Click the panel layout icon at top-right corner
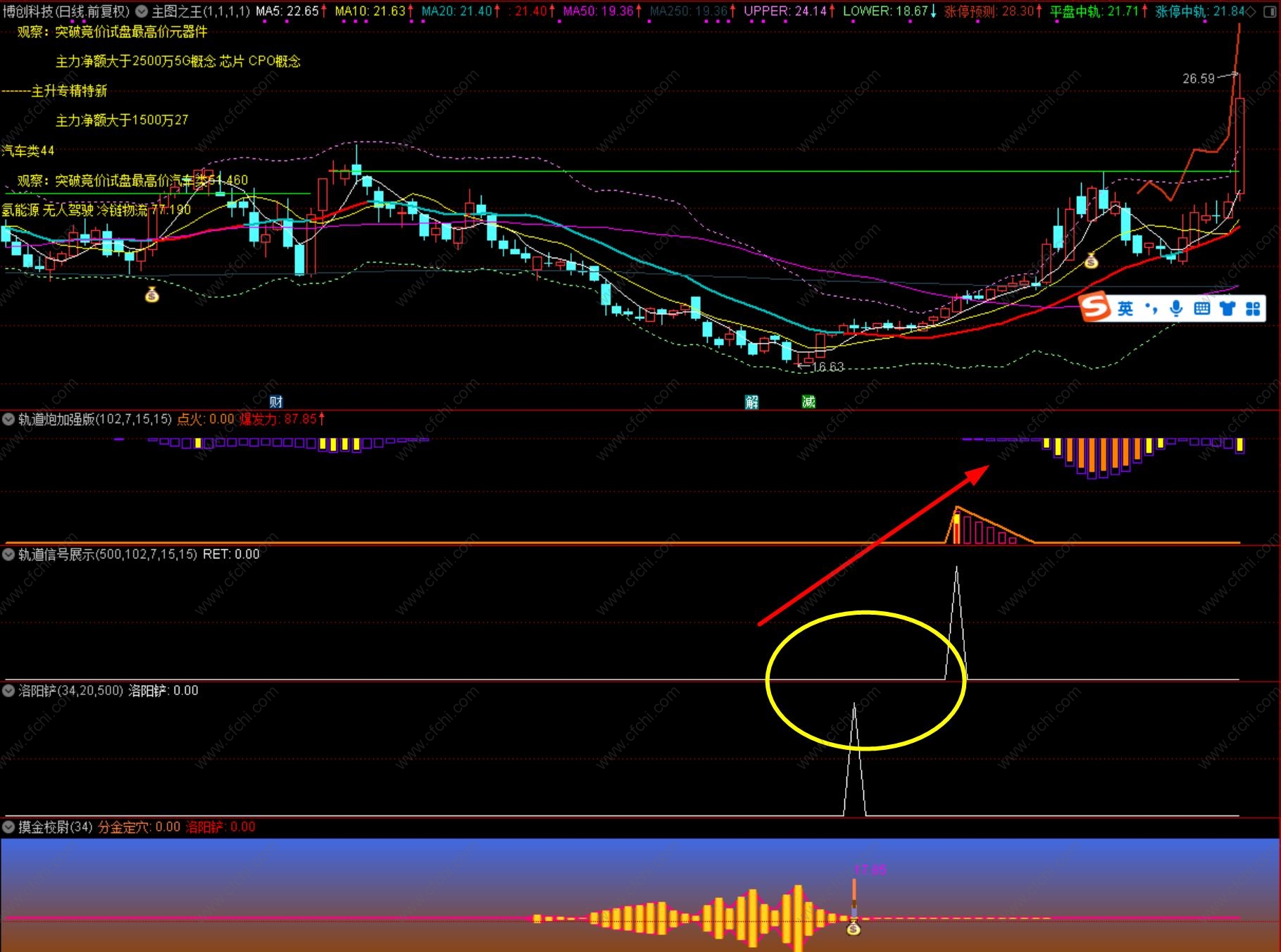 (x=1269, y=11)
